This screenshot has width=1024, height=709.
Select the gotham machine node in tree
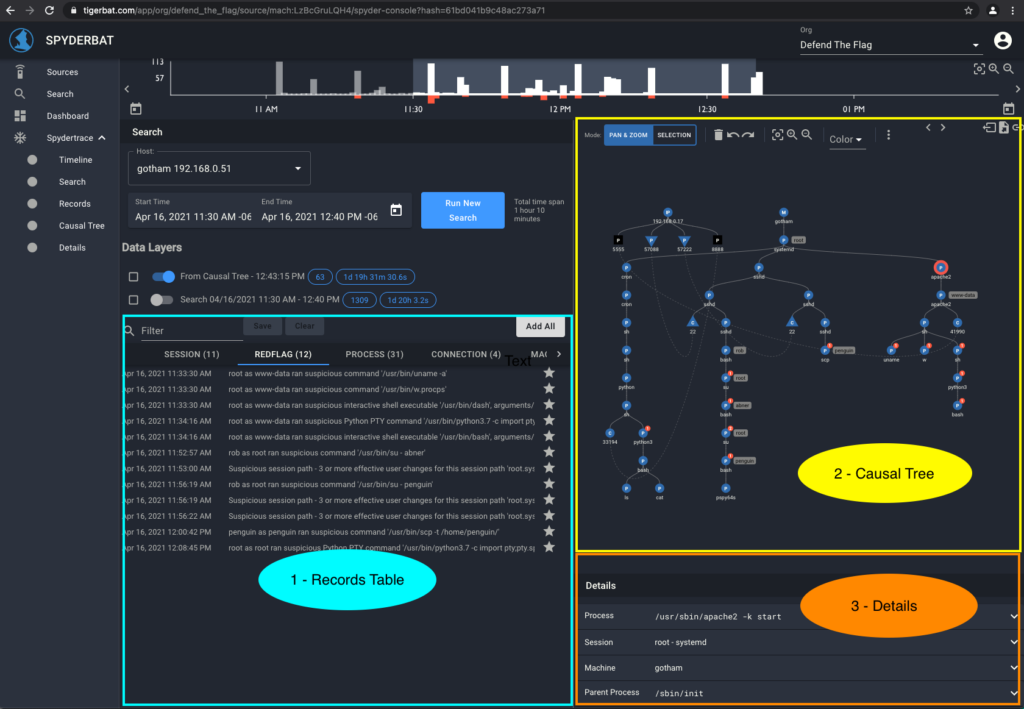point(784,212)
